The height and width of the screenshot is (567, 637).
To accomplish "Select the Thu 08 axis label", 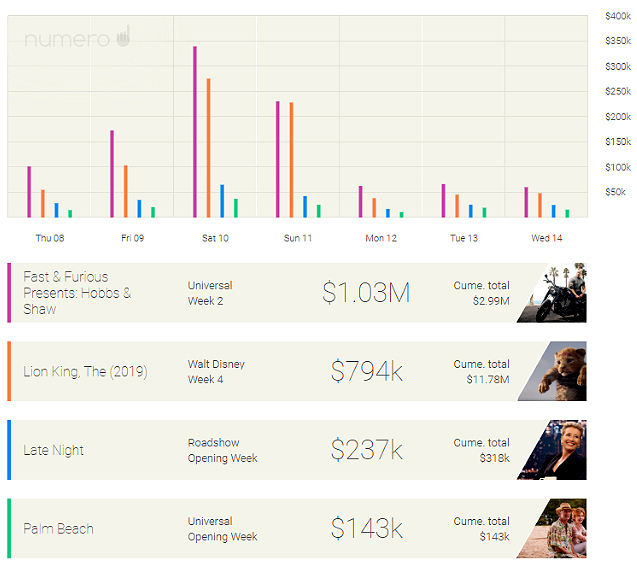I will 50,238.
